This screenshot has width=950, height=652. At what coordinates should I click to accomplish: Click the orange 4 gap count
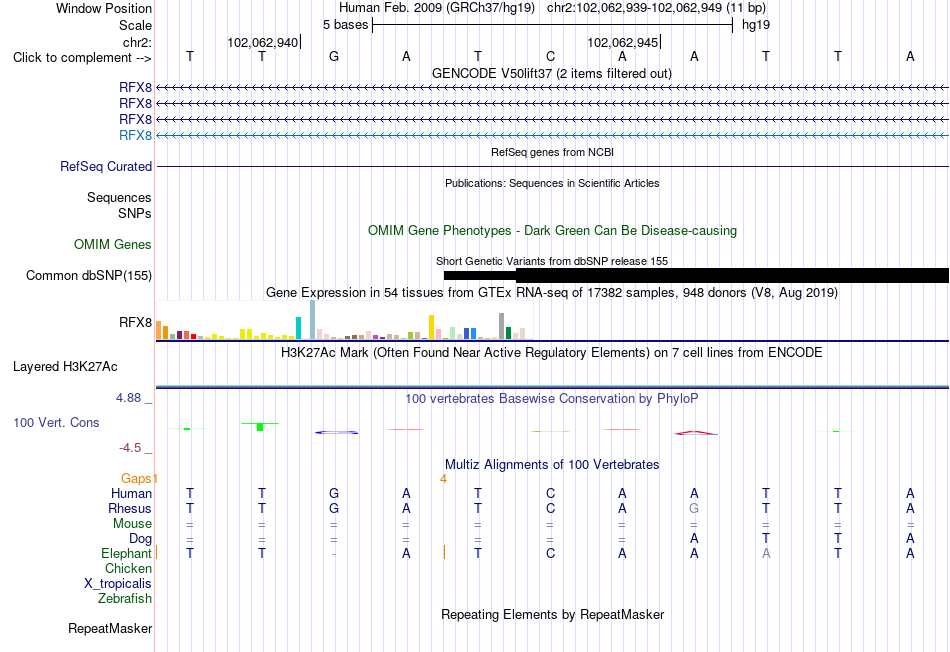[x=443, y=479]
